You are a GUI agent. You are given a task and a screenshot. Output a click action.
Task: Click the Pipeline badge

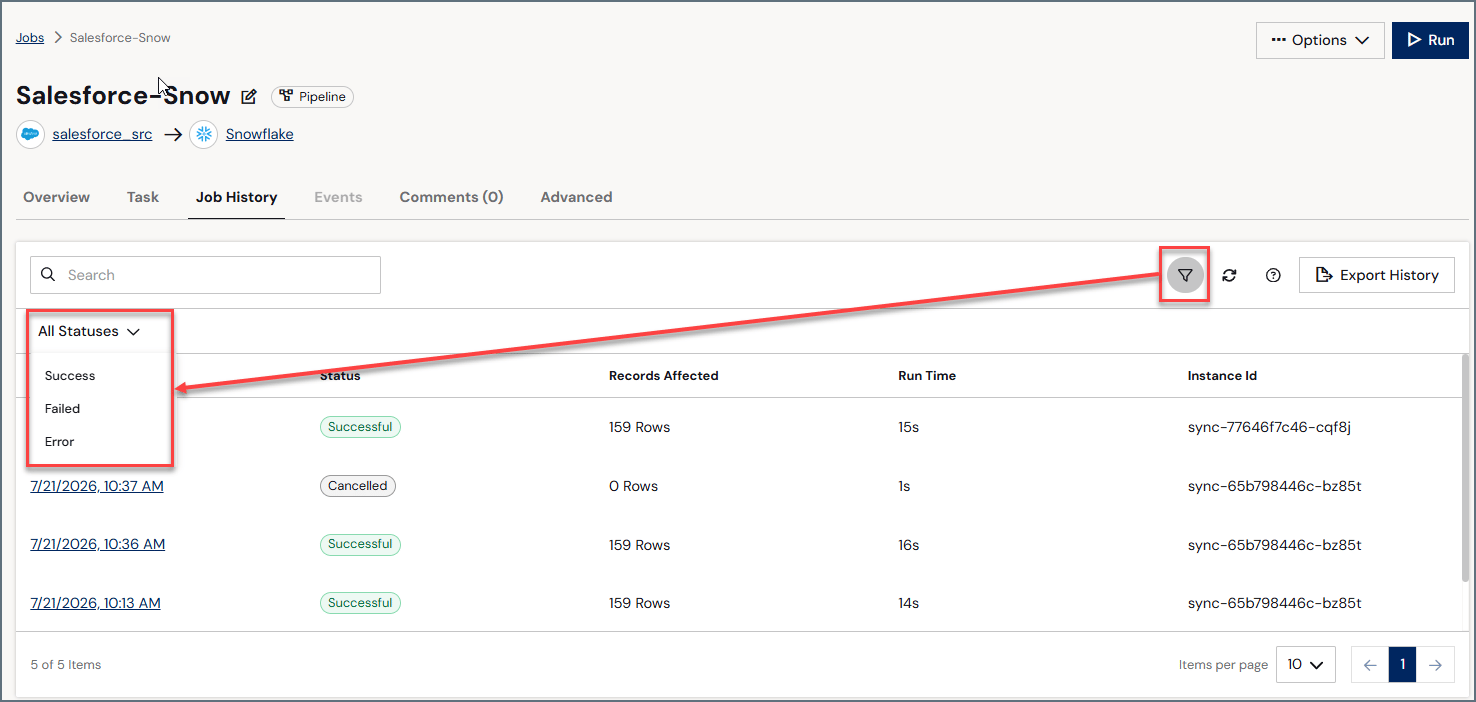312,97
